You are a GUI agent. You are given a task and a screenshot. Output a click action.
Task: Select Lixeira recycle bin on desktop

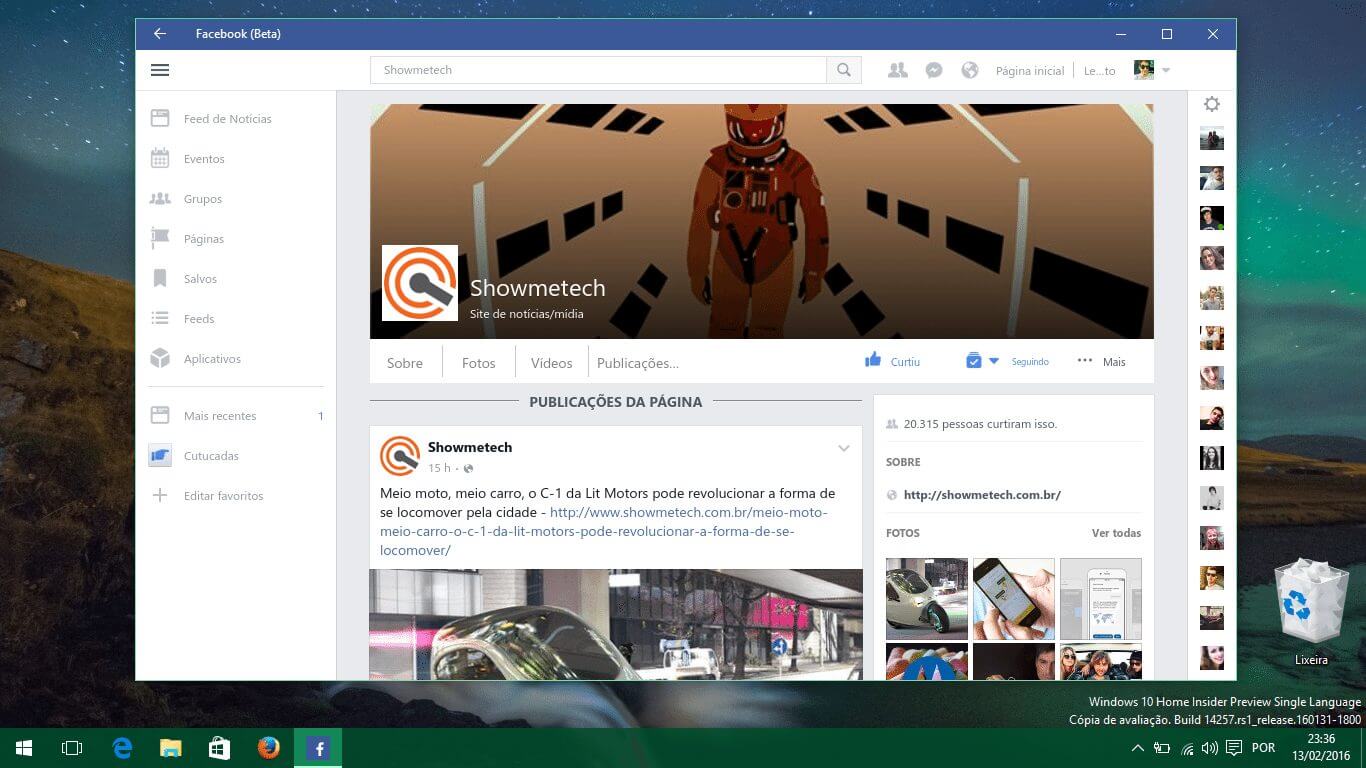click(x=1310, y=614)
